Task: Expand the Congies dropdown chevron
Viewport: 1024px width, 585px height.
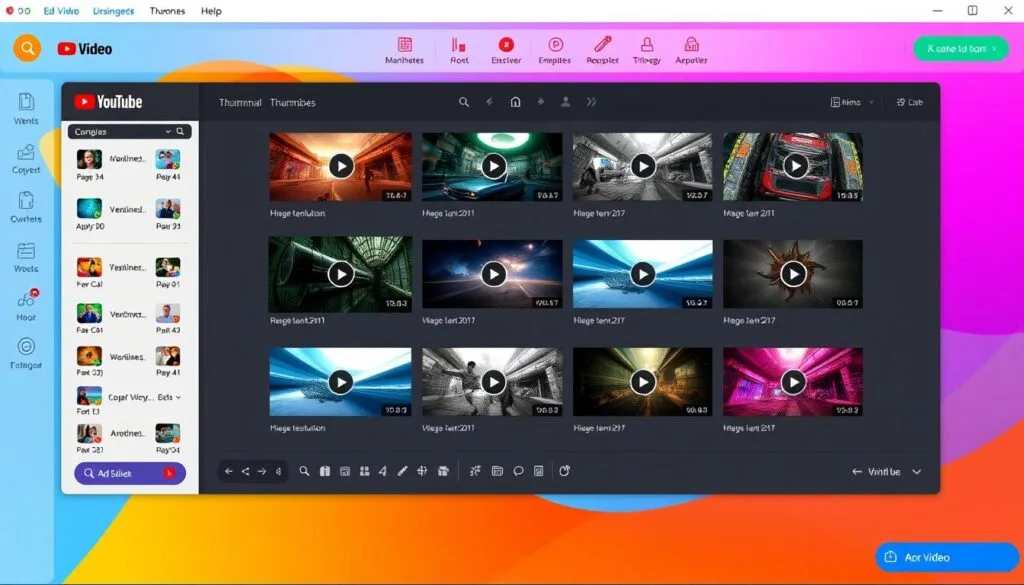Action: (168, 132)
